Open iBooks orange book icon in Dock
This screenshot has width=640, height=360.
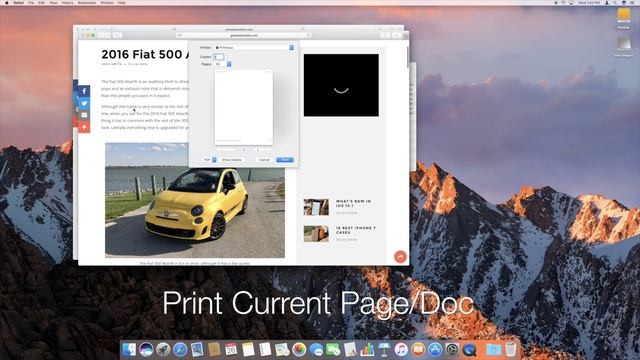[x=418, y=350]
